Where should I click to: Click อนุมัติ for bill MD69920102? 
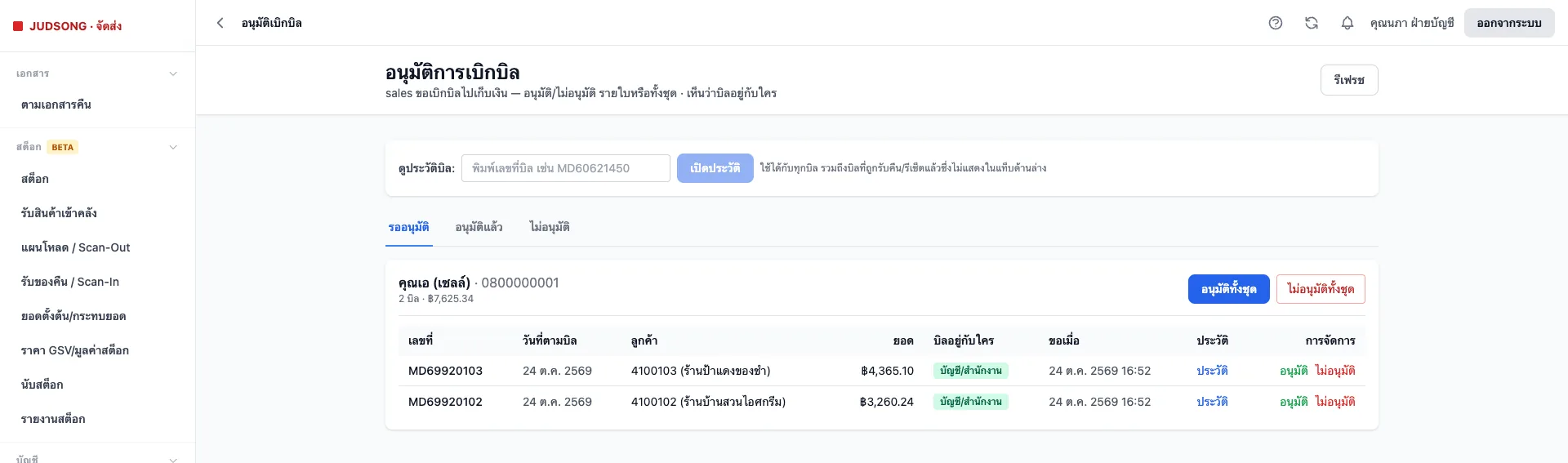[x=1294, y=402]
